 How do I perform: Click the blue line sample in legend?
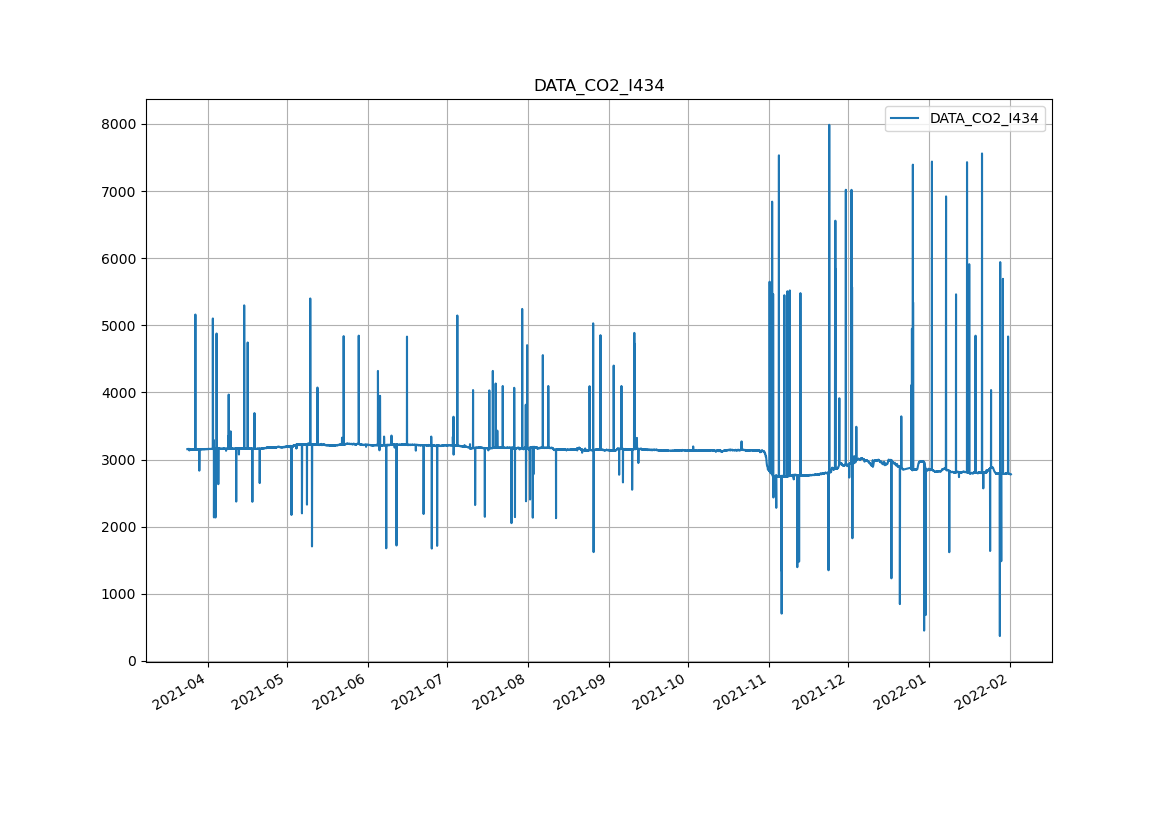click(906, 118)
